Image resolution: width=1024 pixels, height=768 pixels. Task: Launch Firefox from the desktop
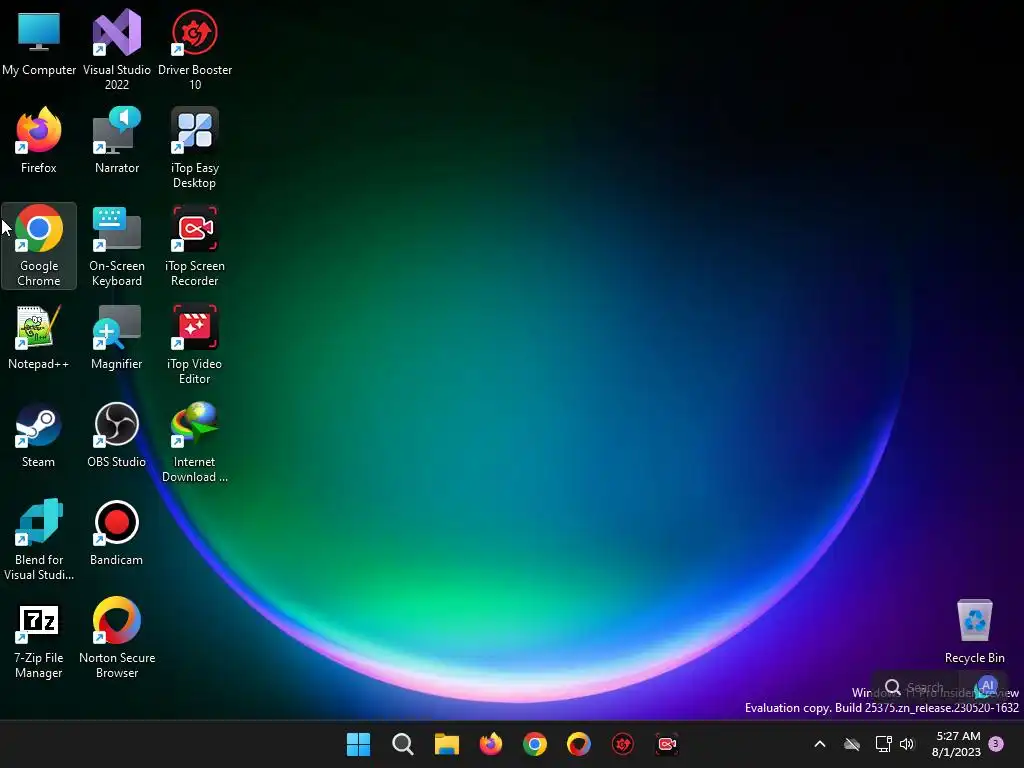(x=39, y=141)
